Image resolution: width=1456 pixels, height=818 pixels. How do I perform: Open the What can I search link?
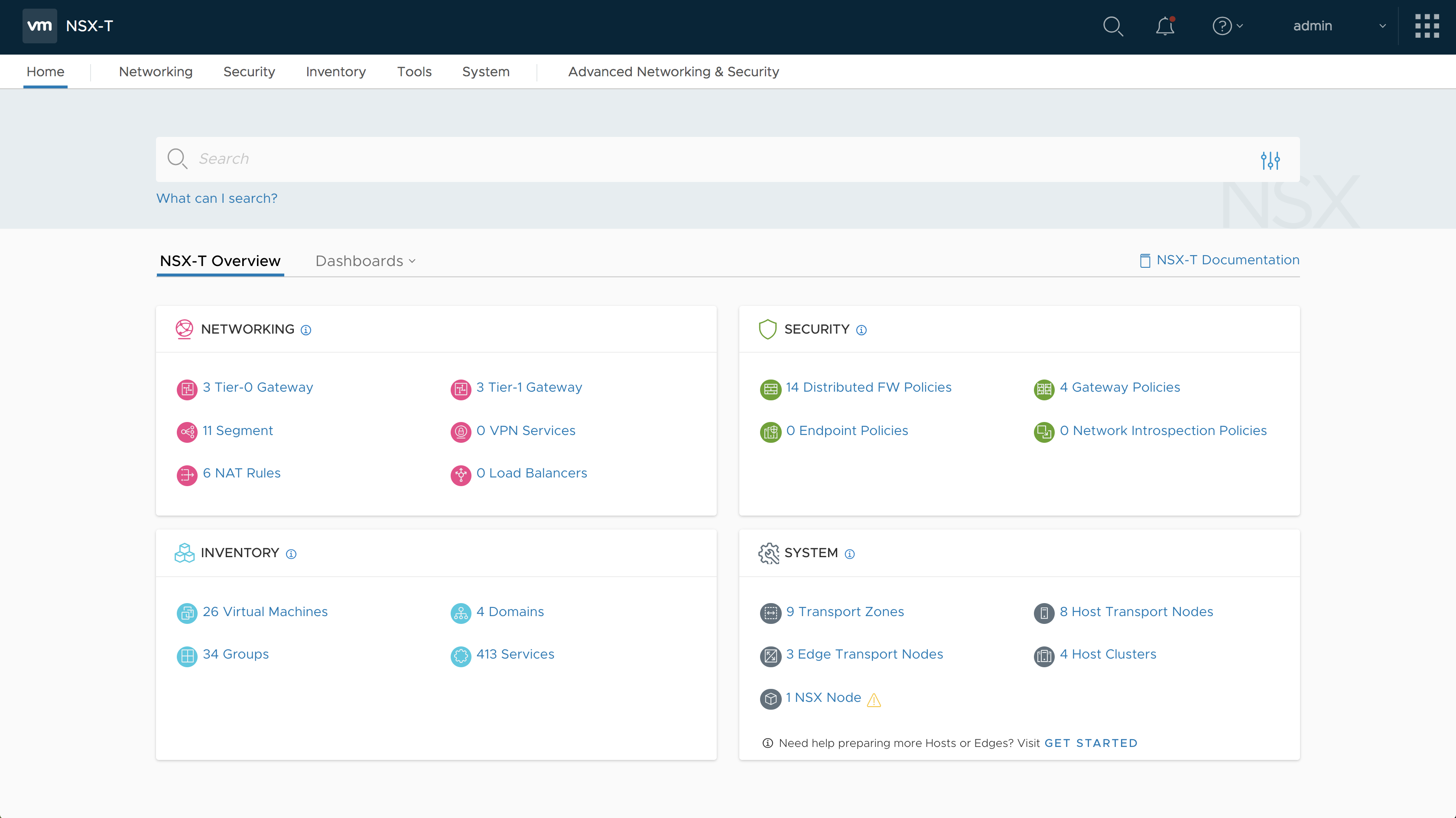pos(217,198)
